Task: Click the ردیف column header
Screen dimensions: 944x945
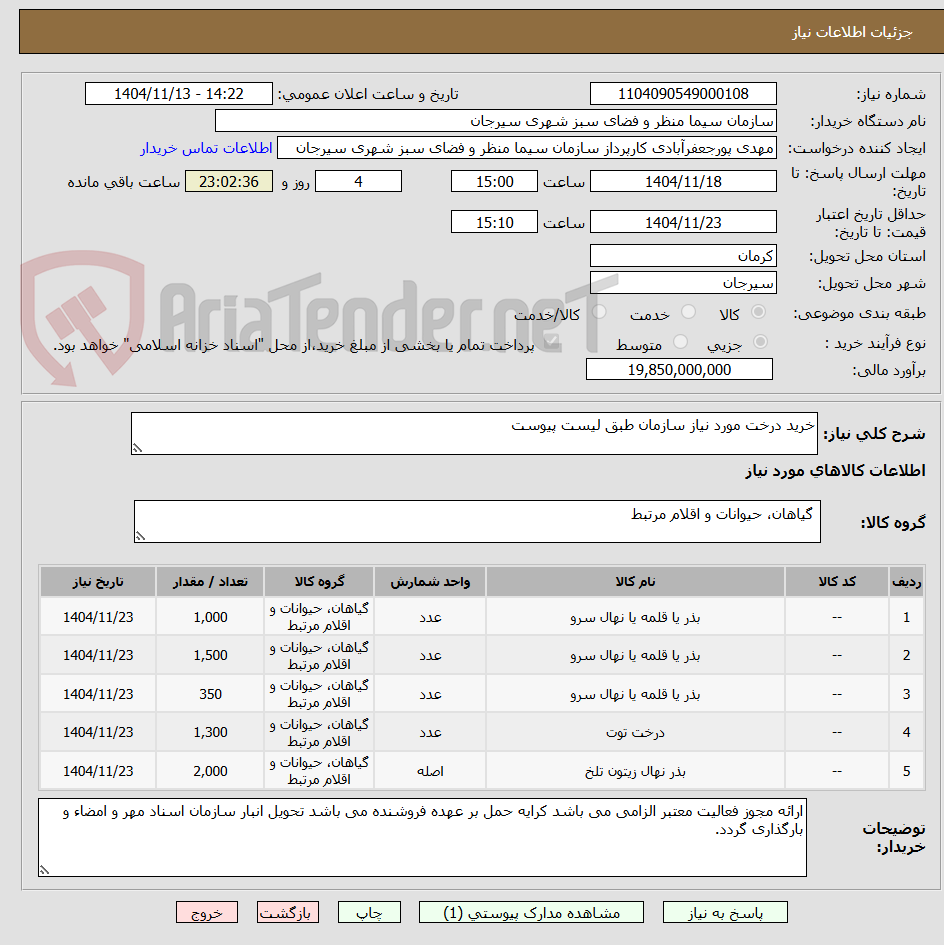Action: pyautogui.click(x=906, y=582)
